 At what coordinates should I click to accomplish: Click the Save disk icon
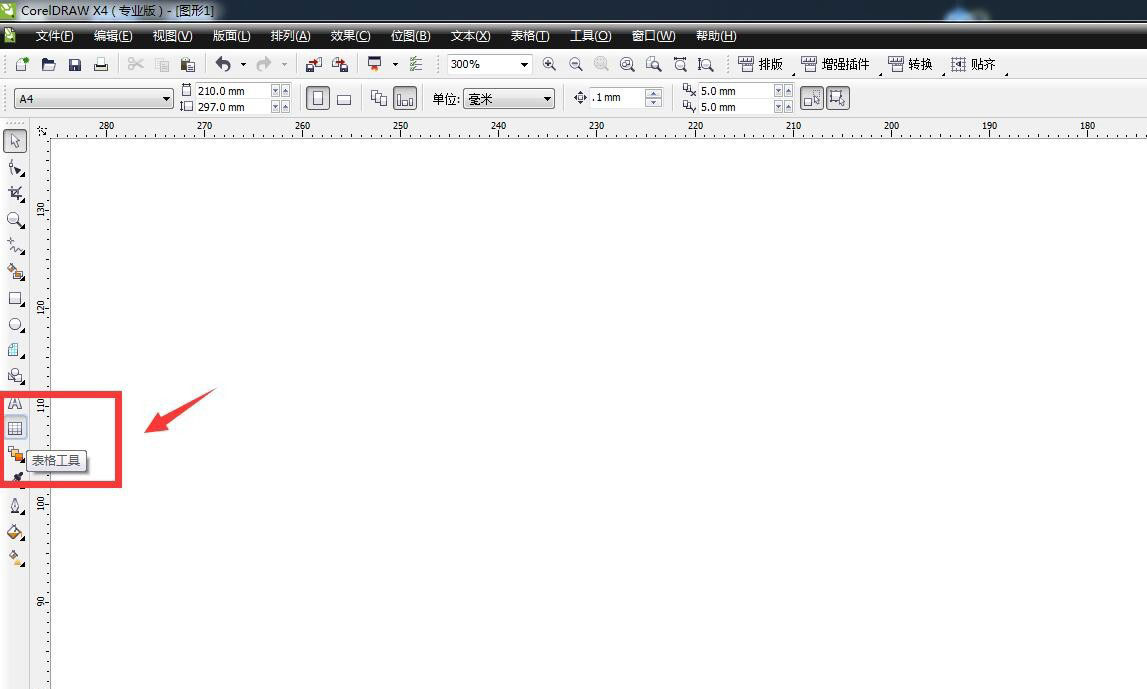coord(74,64)
